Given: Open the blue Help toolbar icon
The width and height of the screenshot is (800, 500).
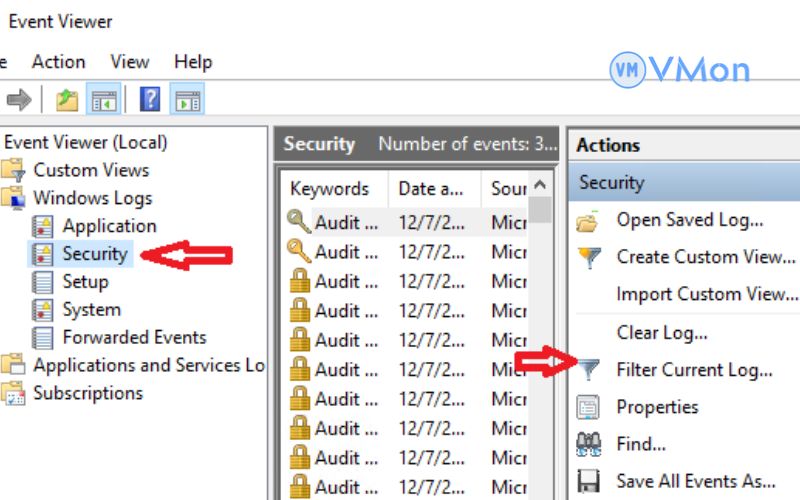Looking at the screenshot, I should click(150, 99).
